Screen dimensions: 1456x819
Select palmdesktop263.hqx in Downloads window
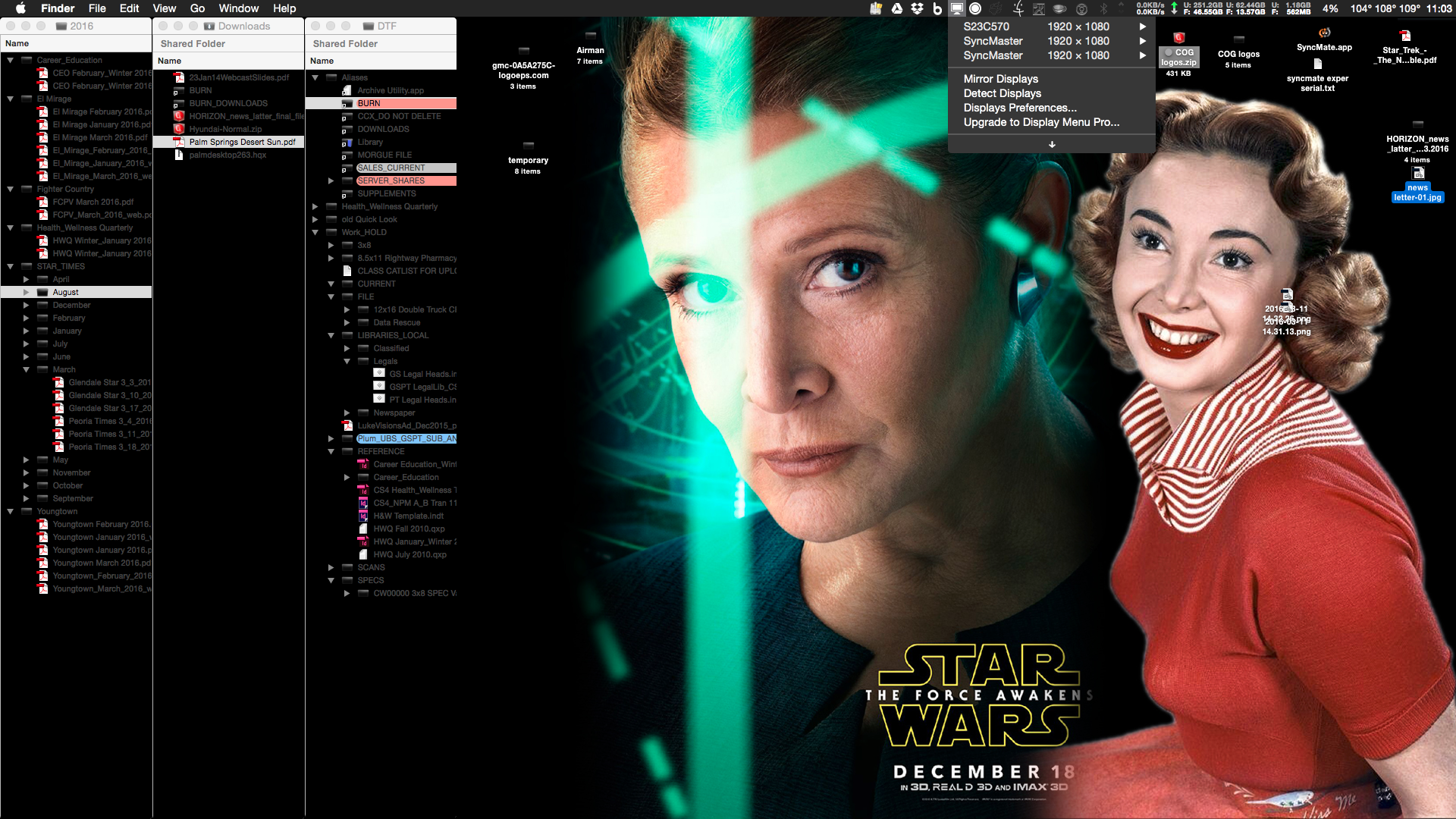[x=228, y=155]
